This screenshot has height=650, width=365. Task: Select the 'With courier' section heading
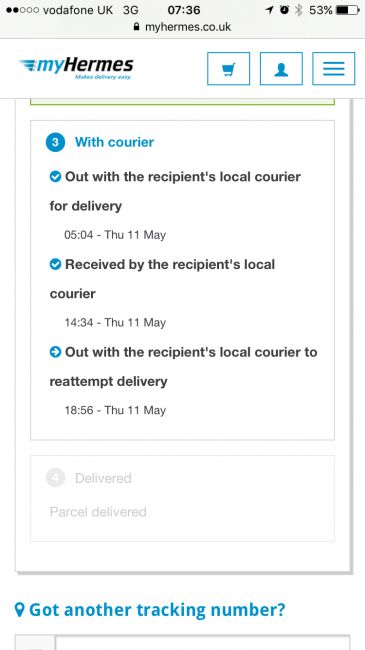(x=114, y=142)
